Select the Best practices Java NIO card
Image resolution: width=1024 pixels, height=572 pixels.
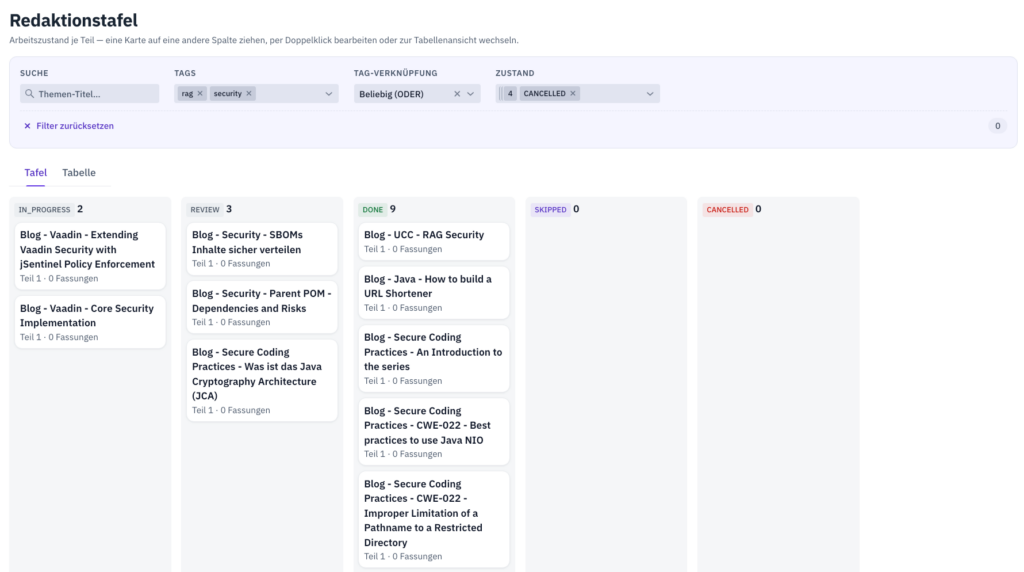pos(434,432)
